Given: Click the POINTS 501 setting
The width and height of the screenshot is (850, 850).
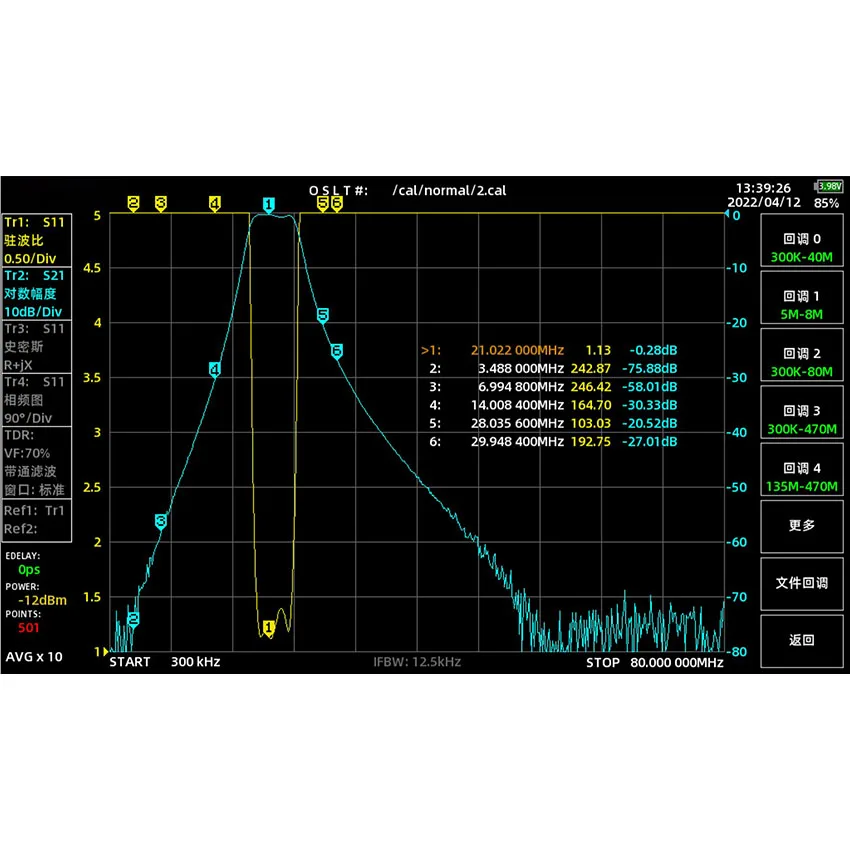Looking at the screenshot, I should click(x=28, y=628).
